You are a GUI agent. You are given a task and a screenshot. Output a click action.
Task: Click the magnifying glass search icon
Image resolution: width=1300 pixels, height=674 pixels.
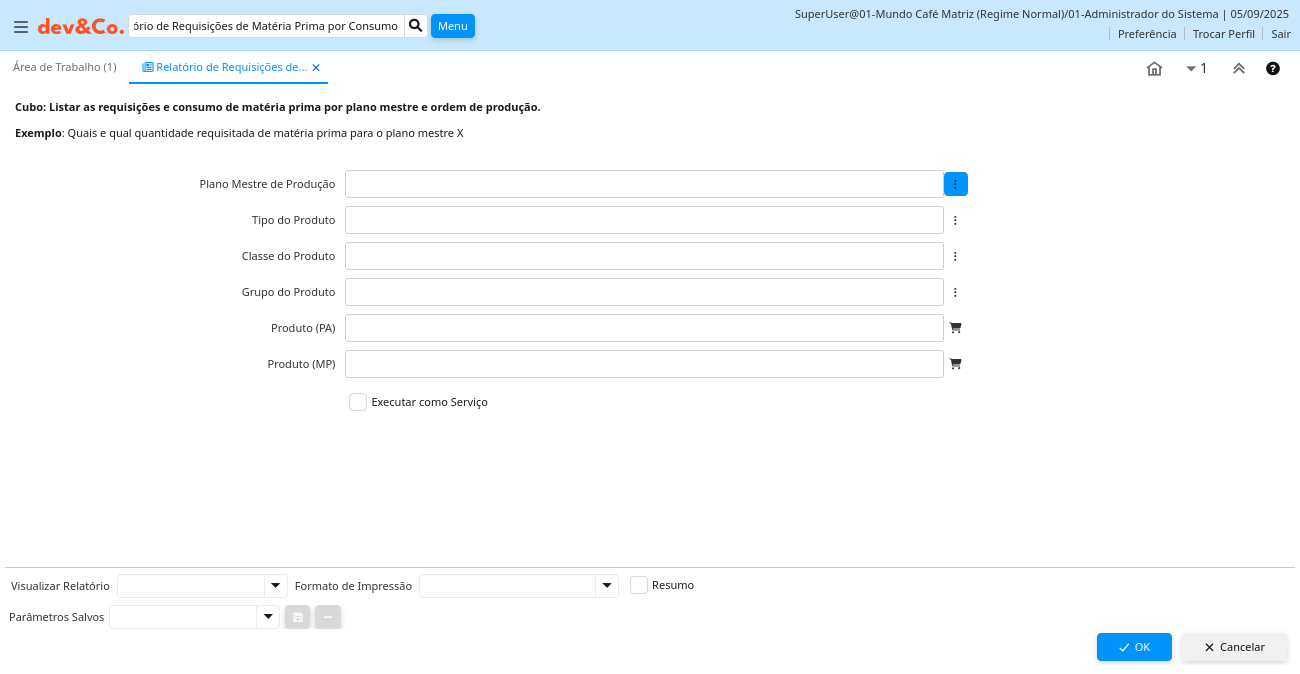(416, 26)
